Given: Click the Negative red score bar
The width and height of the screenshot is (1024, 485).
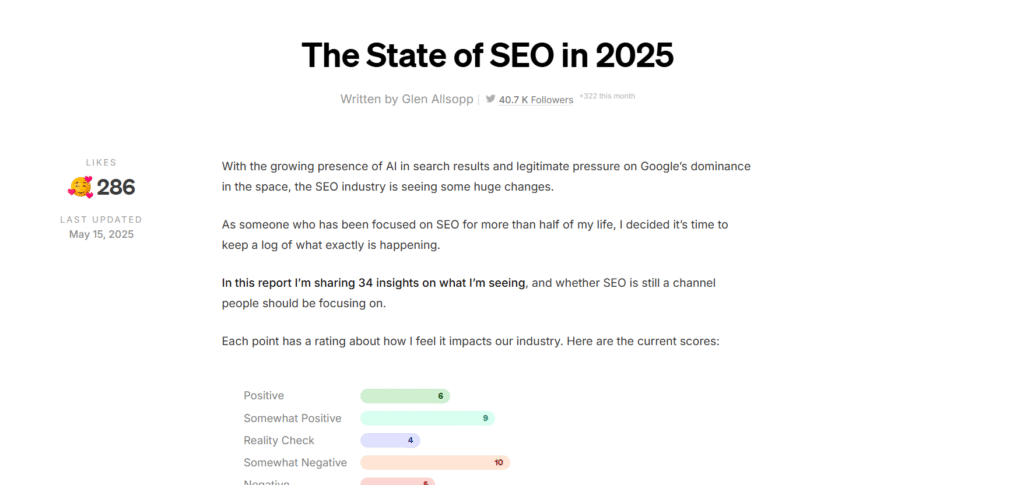Looking at the screenshot, I should point(398,482).
